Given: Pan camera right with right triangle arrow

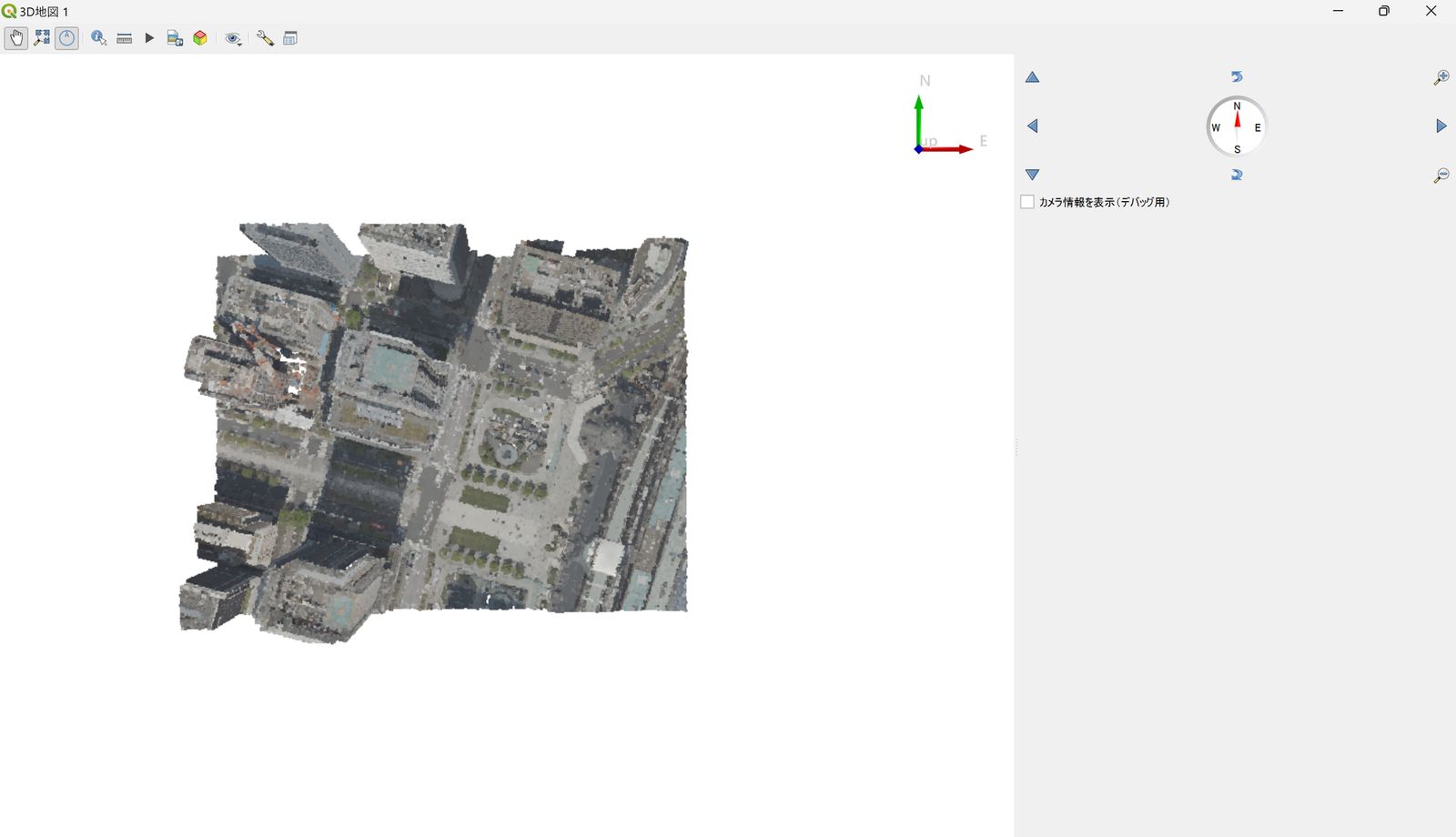Looking at the screenshot, I should [x=1441, y=126].
